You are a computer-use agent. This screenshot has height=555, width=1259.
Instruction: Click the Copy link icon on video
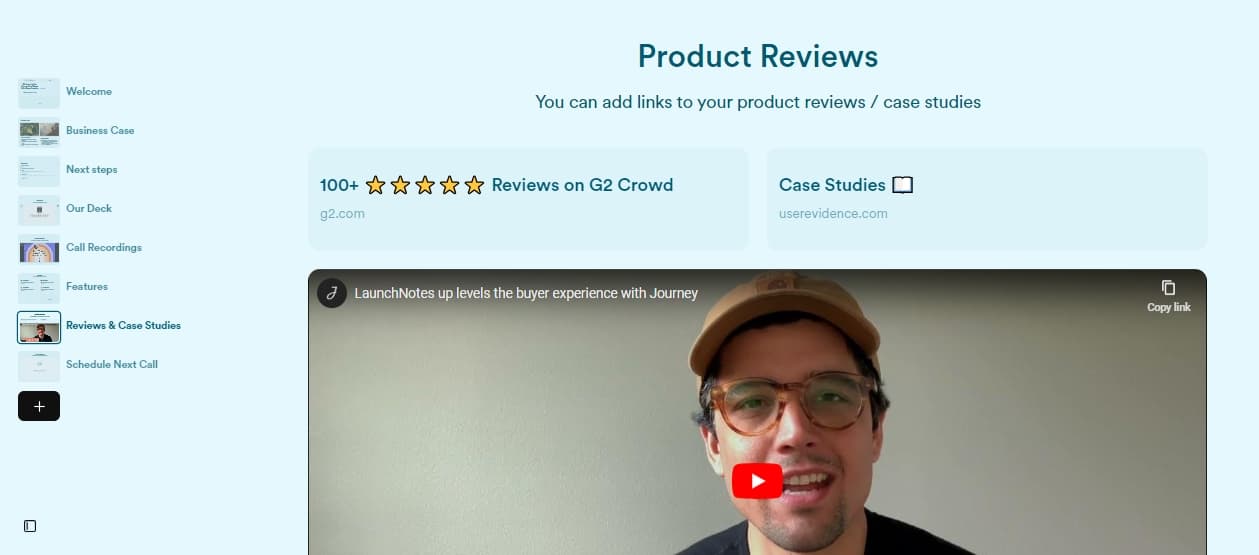coord(1168,295)
